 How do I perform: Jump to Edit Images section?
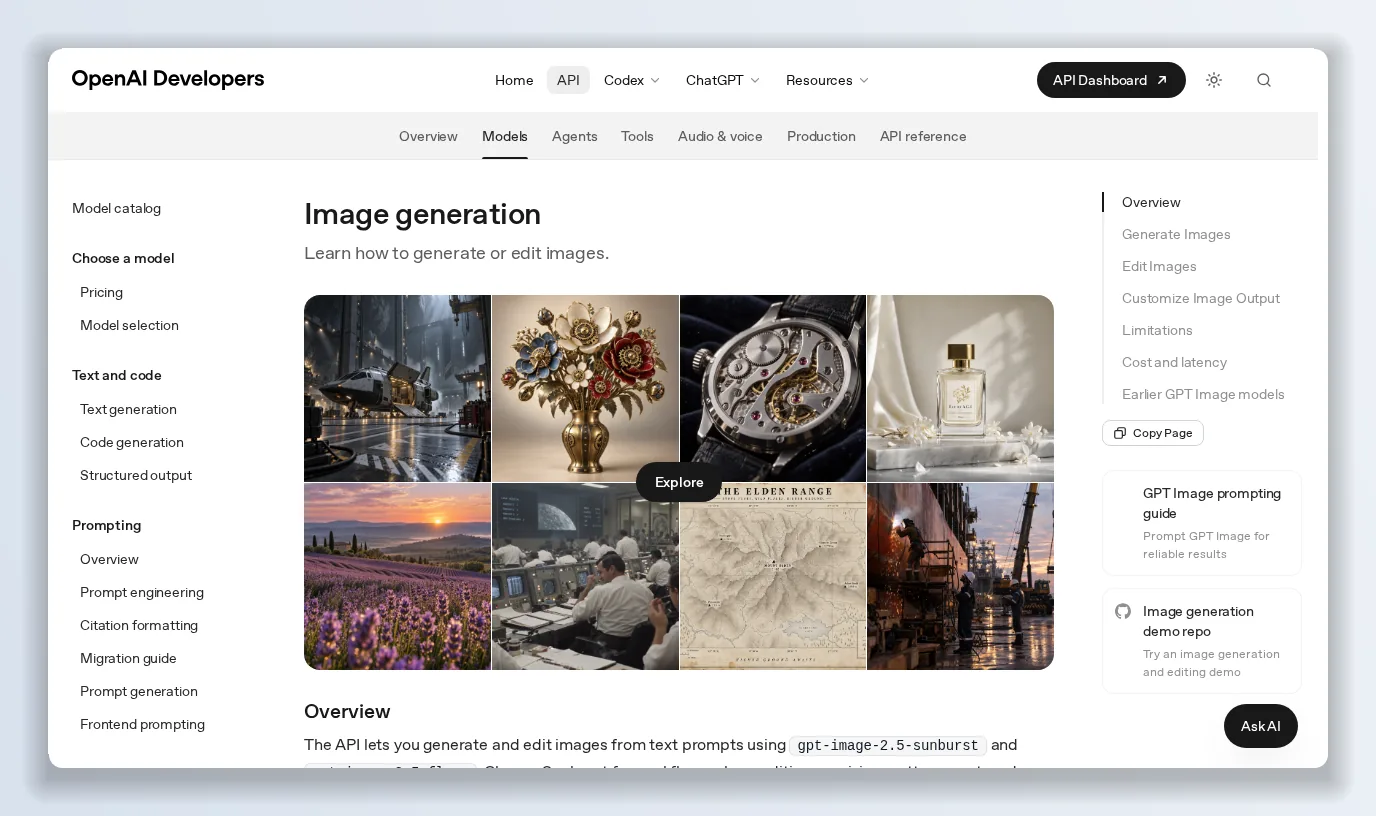tap(1159, 266)
